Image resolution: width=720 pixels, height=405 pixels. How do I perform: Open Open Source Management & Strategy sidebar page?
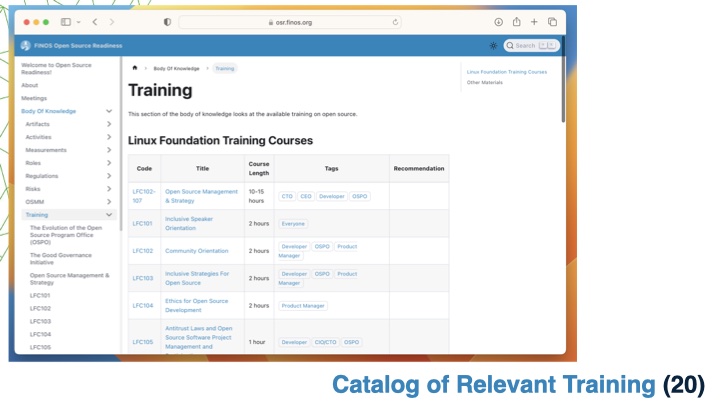tap(70, 279)
